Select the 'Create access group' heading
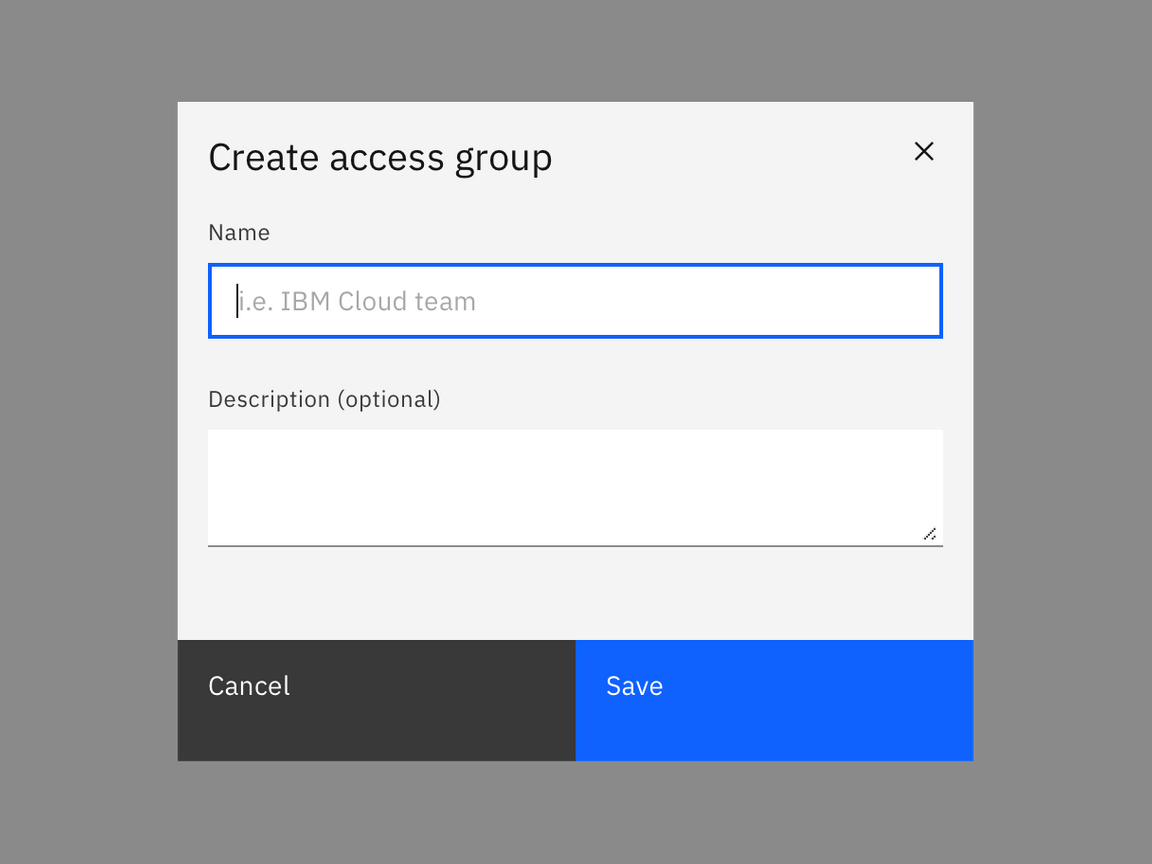The height and width of the screenshot is (864, 1152). point(380,157)
